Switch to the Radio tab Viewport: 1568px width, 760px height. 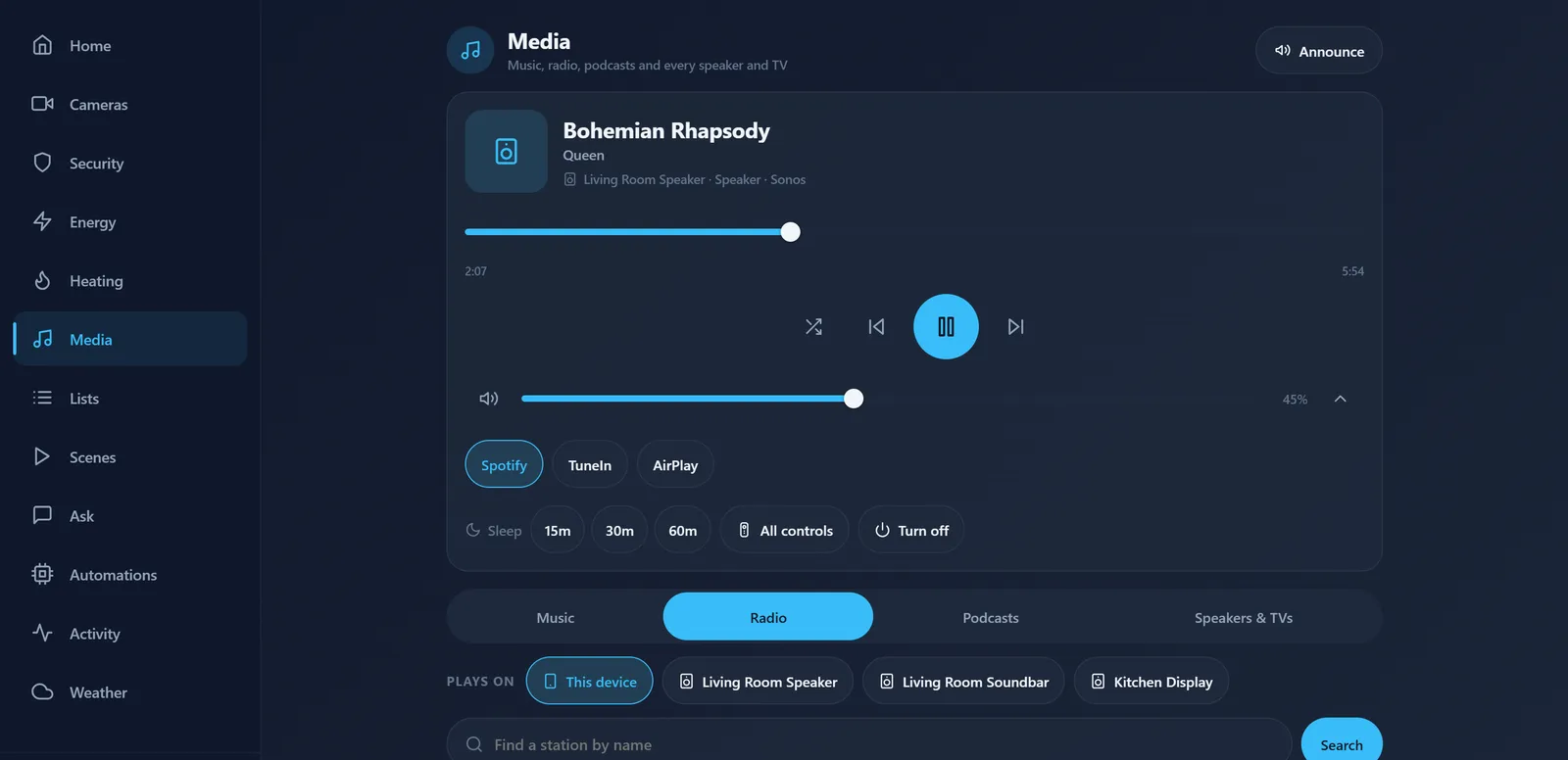[768, 617]
